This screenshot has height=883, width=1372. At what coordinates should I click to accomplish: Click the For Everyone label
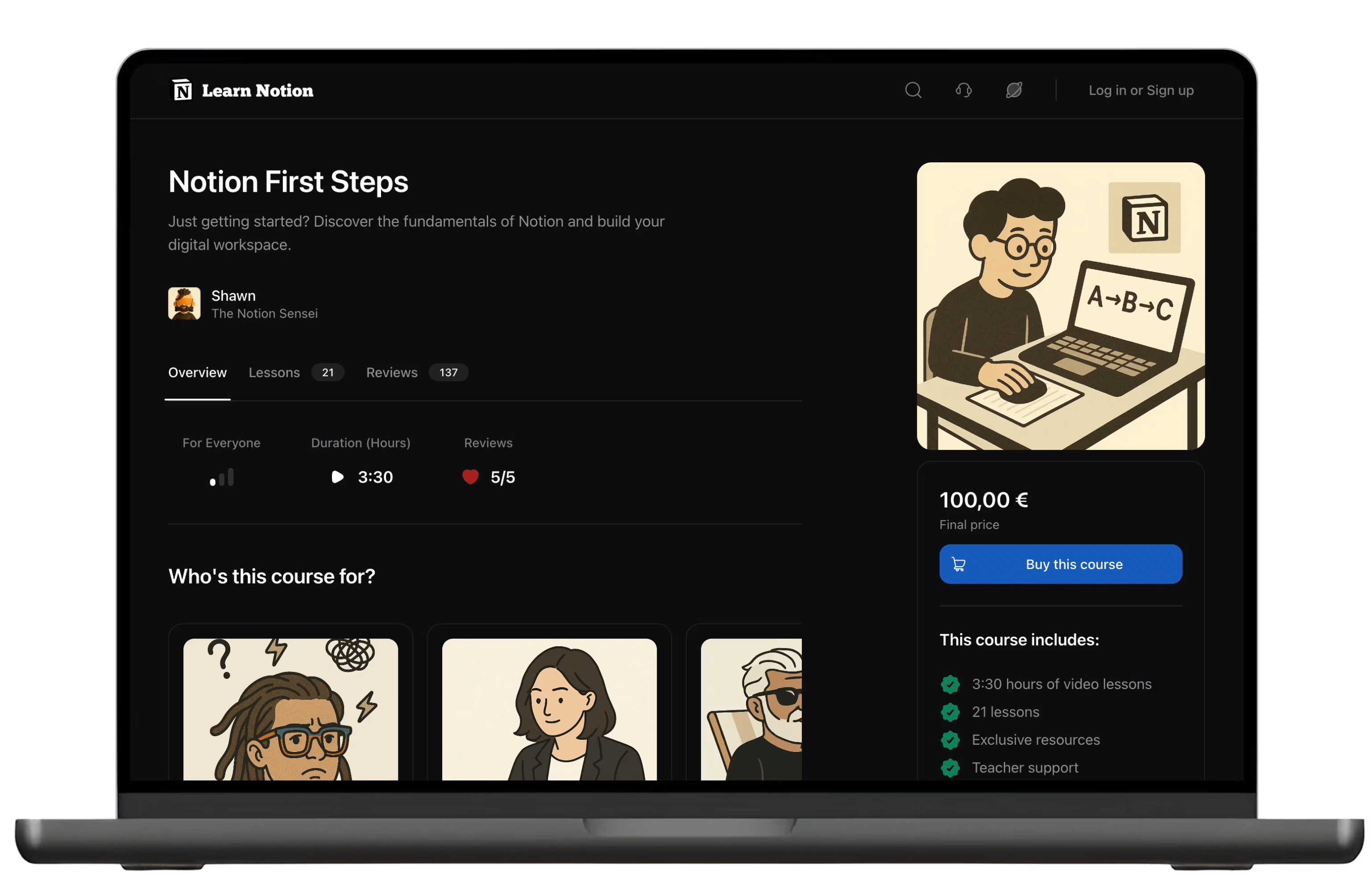[x=221, y=443]
